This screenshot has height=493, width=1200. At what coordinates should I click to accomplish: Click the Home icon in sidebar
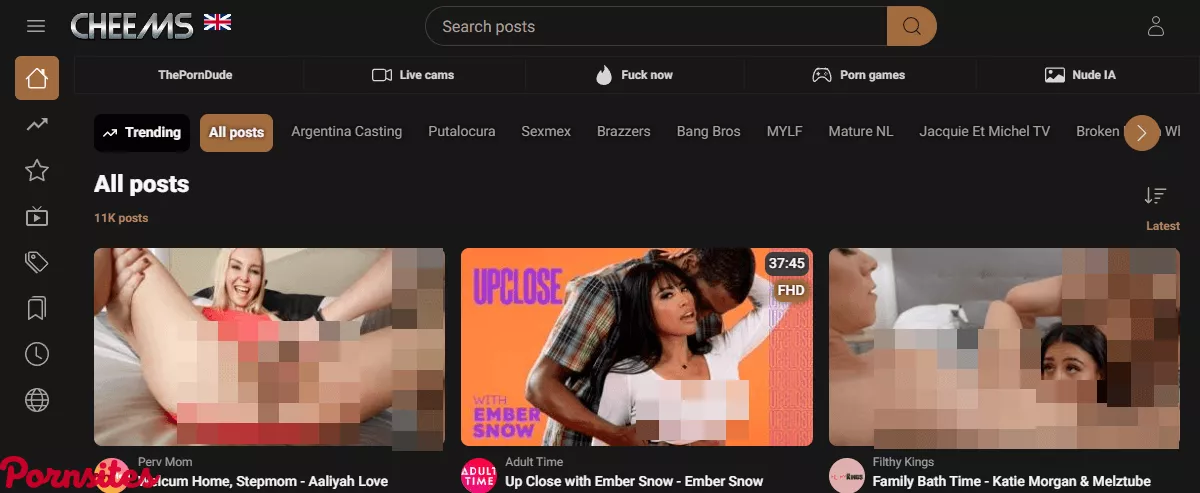pos(37,78)
